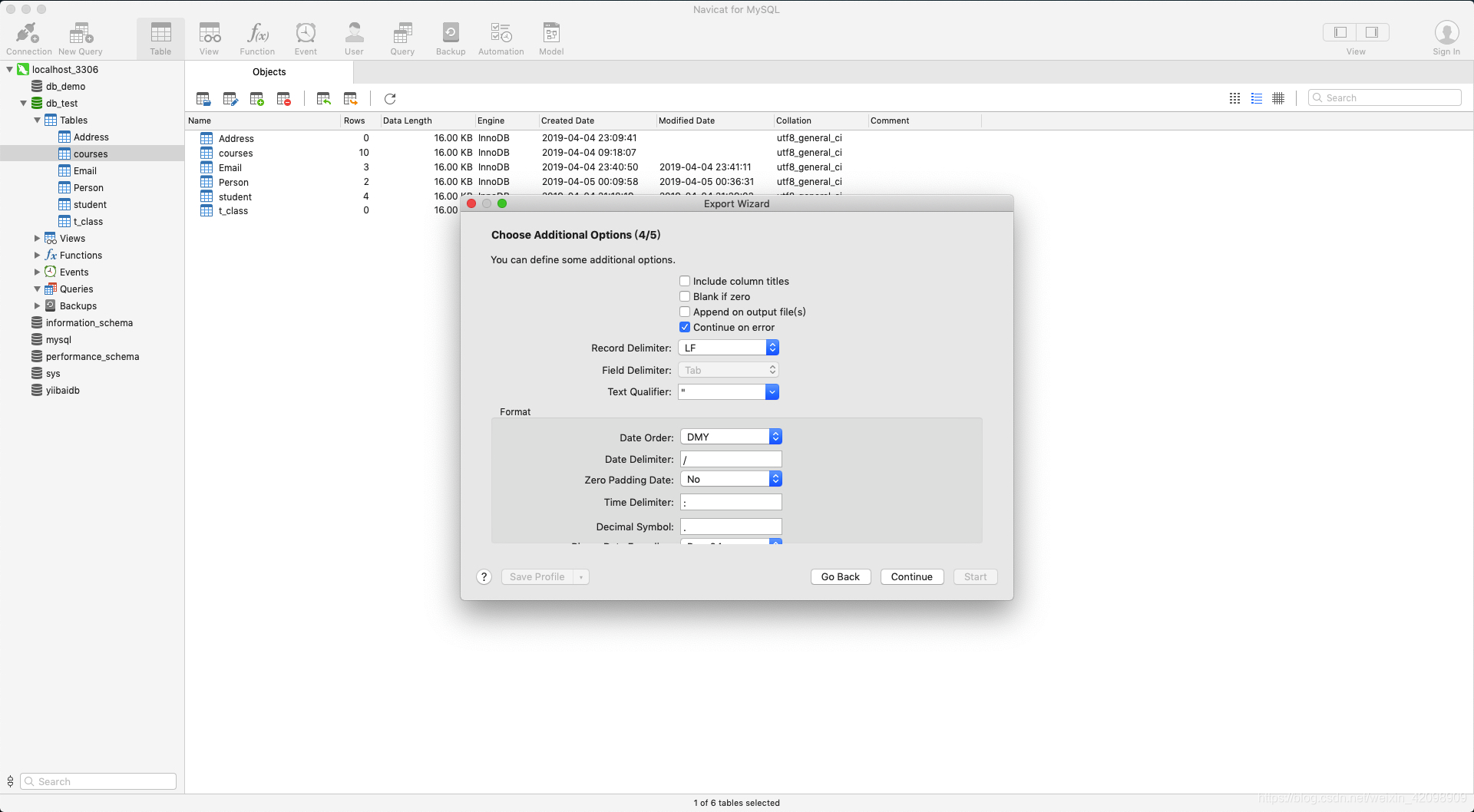Open the Function toolbar icon
The image size is (1474, 812).
(257, 38)
